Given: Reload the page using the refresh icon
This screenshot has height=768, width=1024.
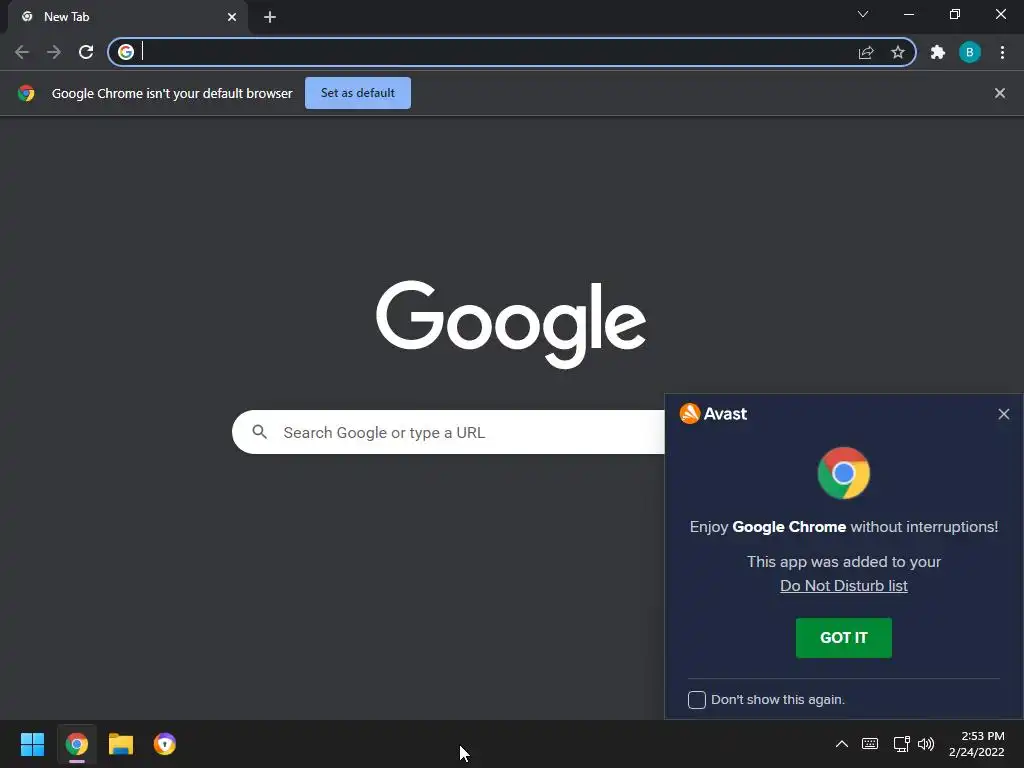Looking at the screenshot, I should point(86,52).
